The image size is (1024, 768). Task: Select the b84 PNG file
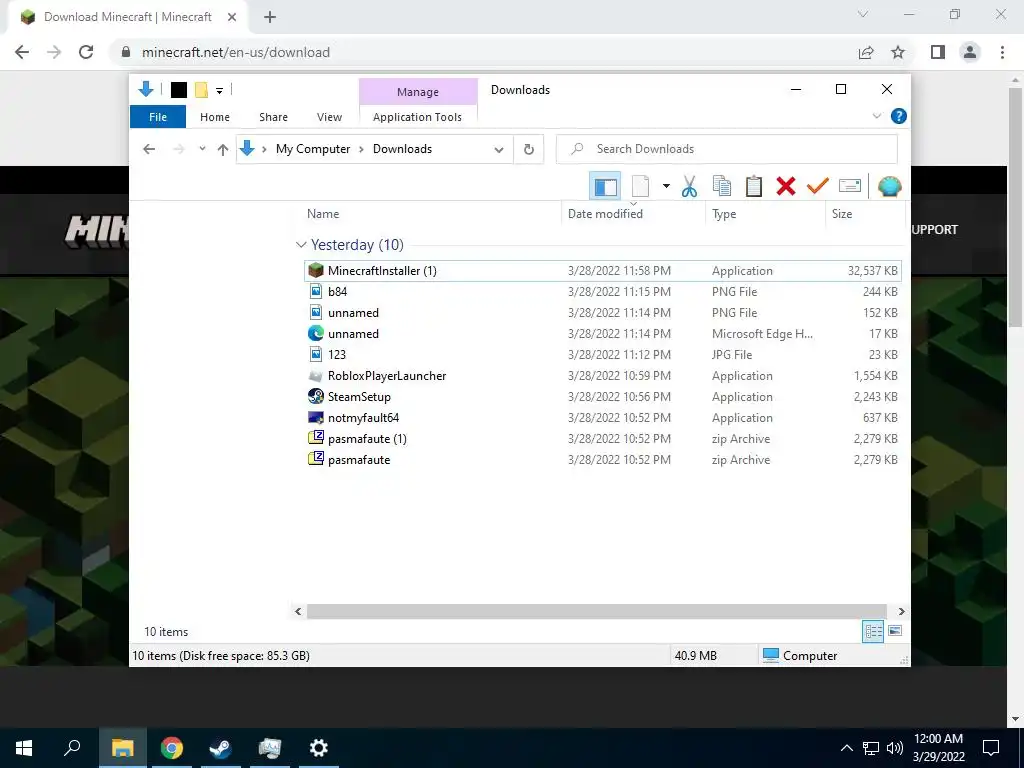pyautogui.click(x=603, y=292)
